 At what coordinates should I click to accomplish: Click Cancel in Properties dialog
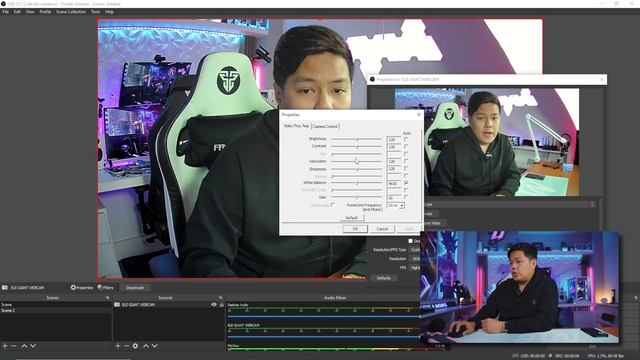(382, 229)
